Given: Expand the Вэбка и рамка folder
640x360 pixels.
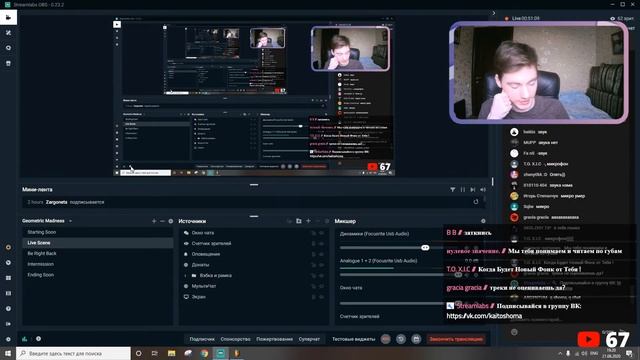Looking at the screenshot, I should coord(186,276).
